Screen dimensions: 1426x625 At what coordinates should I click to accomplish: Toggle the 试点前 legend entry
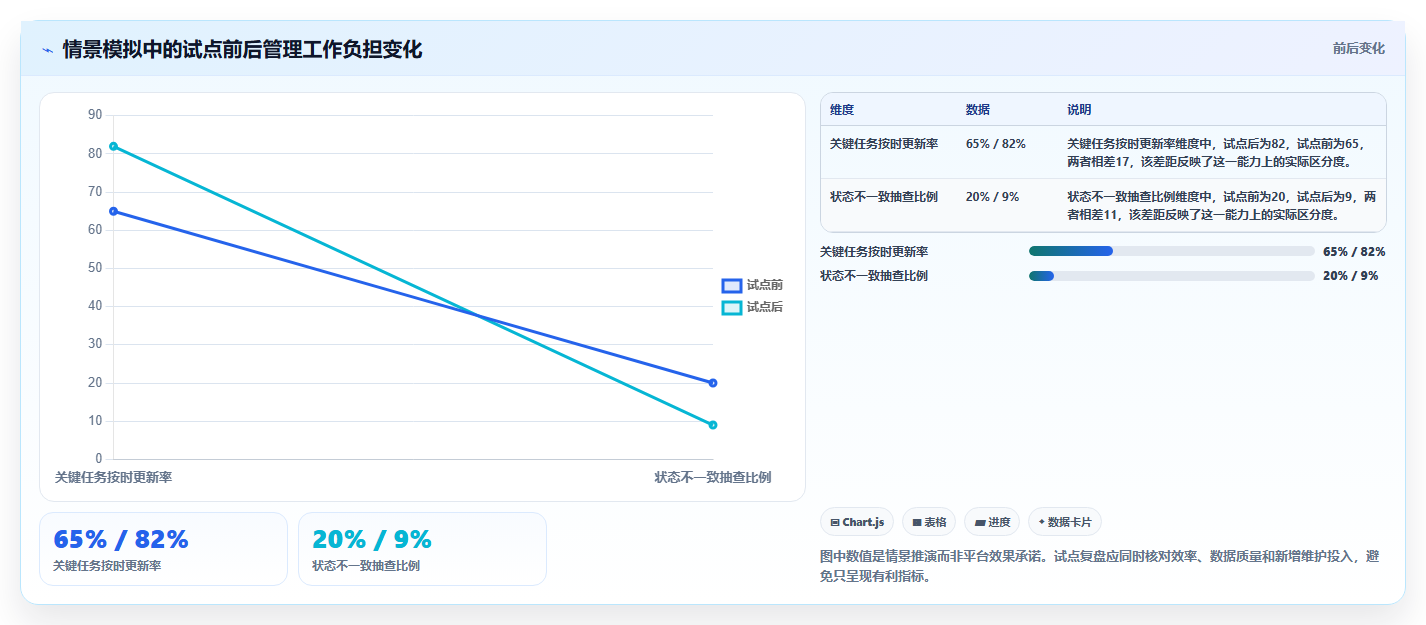pyautogui.click(x=752, y=285)
